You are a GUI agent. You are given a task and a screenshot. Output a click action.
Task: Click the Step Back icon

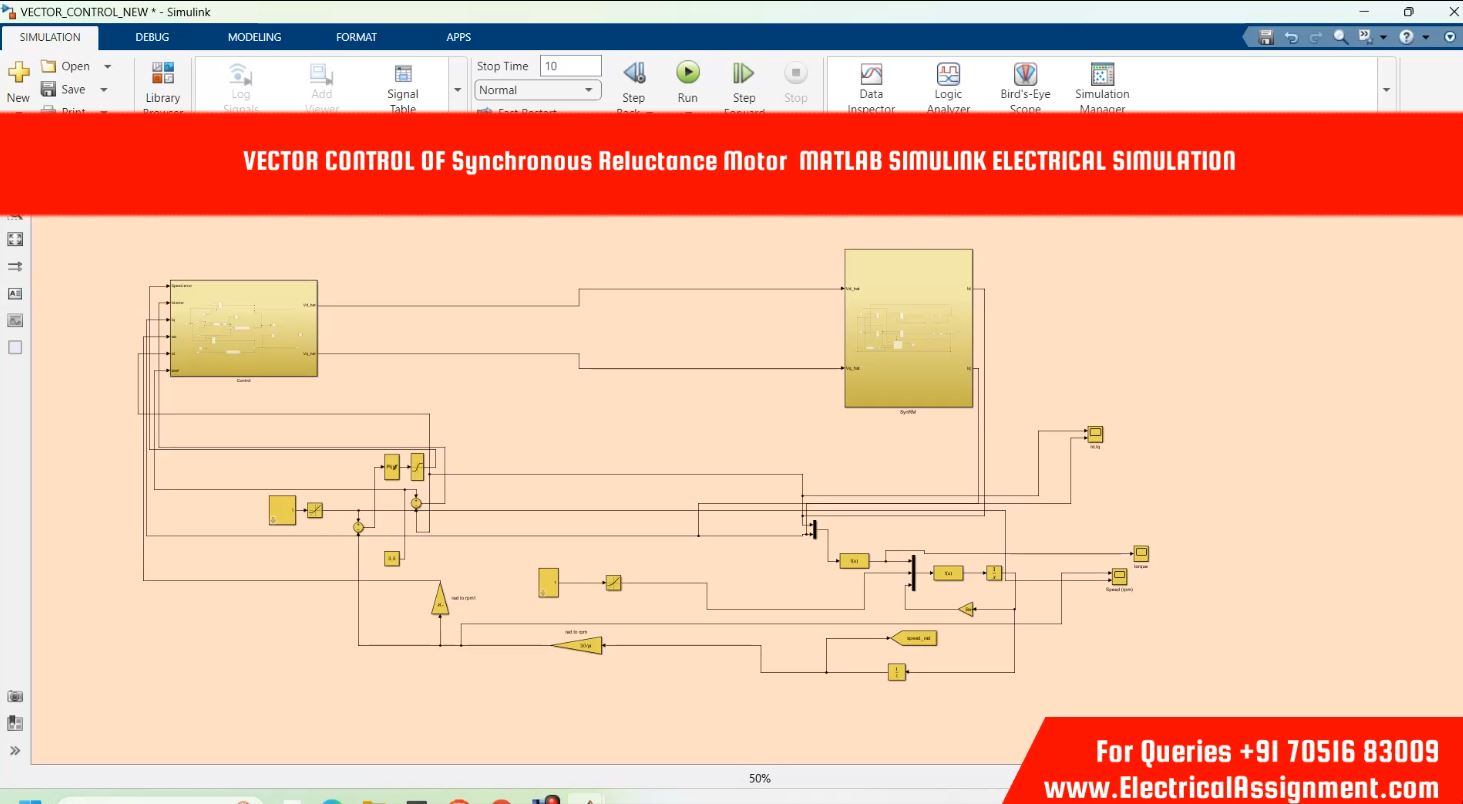[x=634, y=74]
